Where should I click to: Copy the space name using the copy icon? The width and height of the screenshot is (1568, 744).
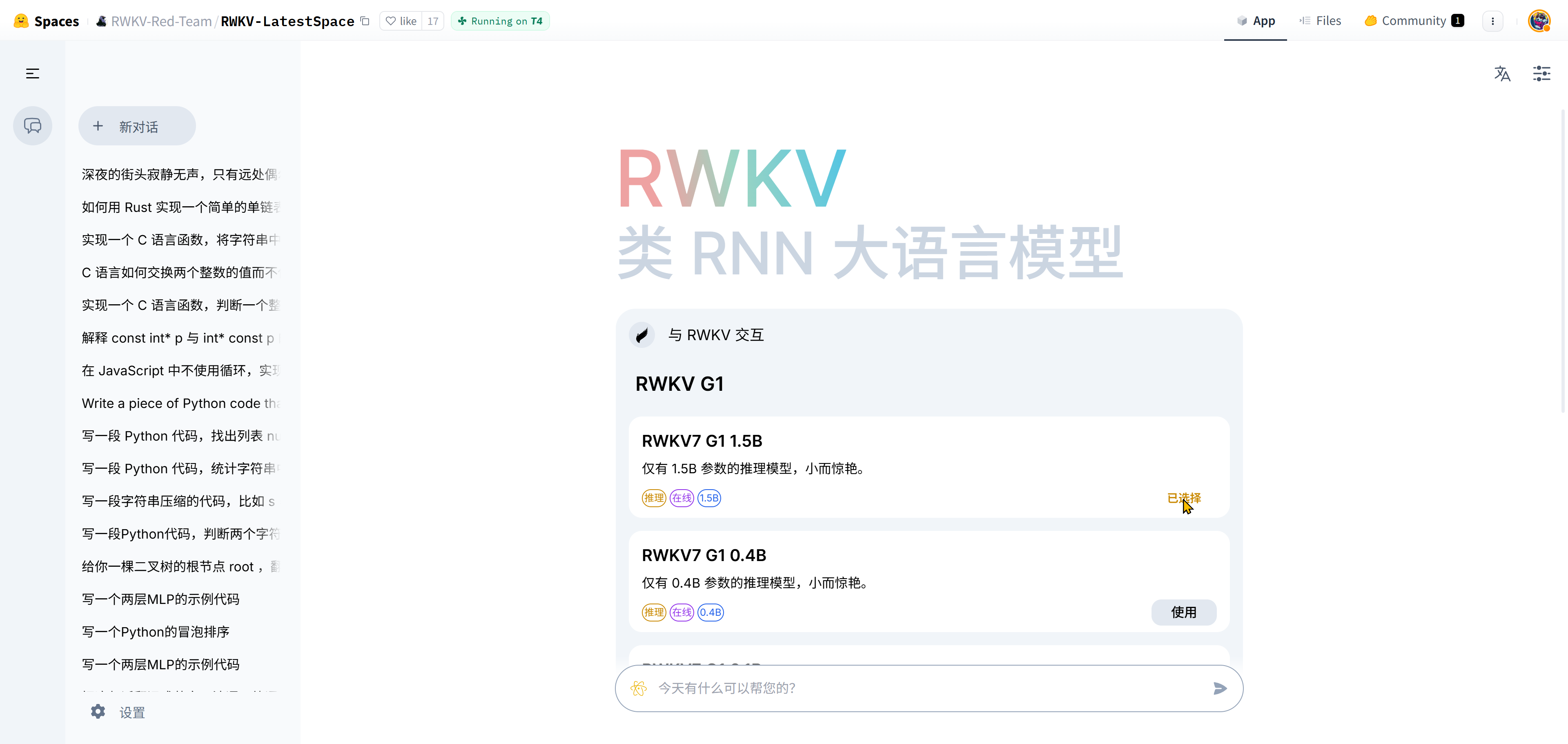[365, 21]
